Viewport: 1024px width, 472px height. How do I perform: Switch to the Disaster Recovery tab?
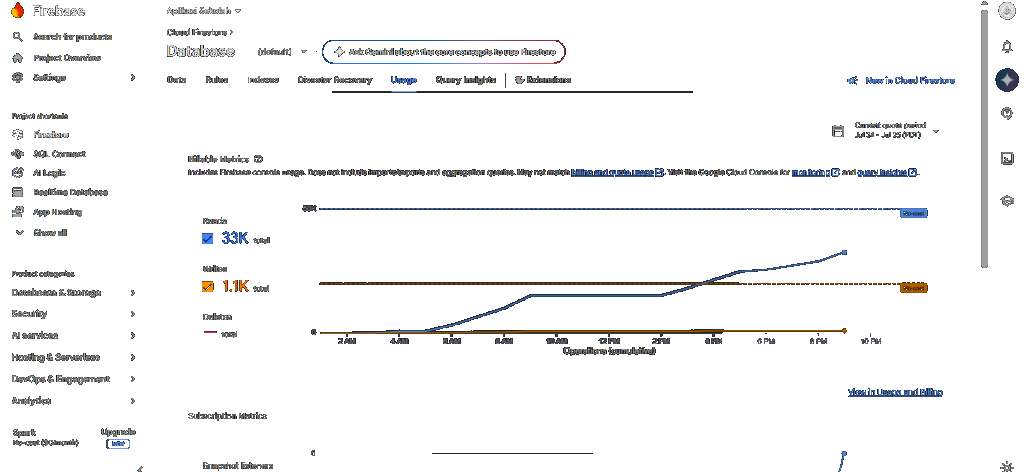(x=334, y=80)
